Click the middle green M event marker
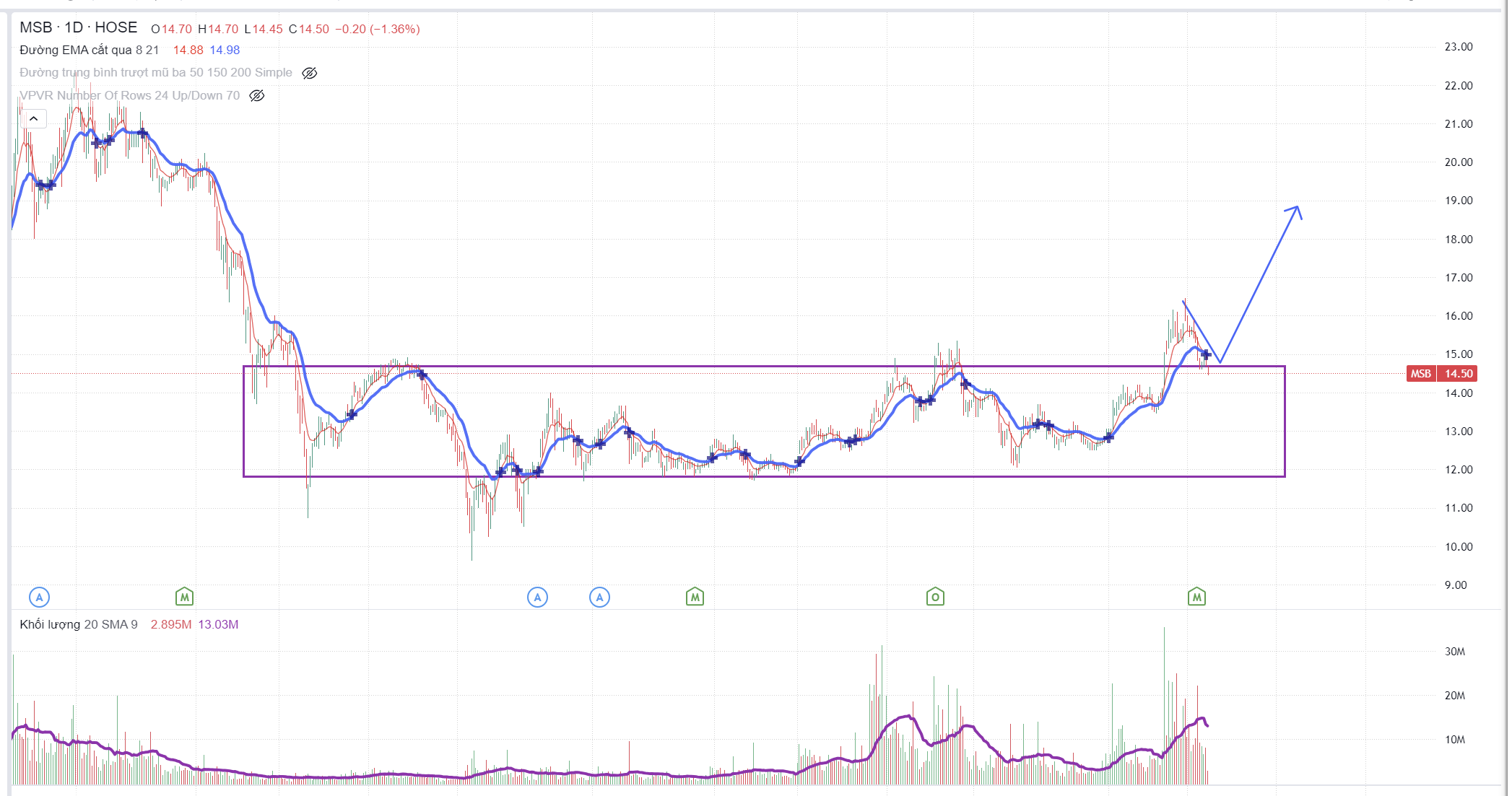The image size is (1512, 796). coord(695,597)
